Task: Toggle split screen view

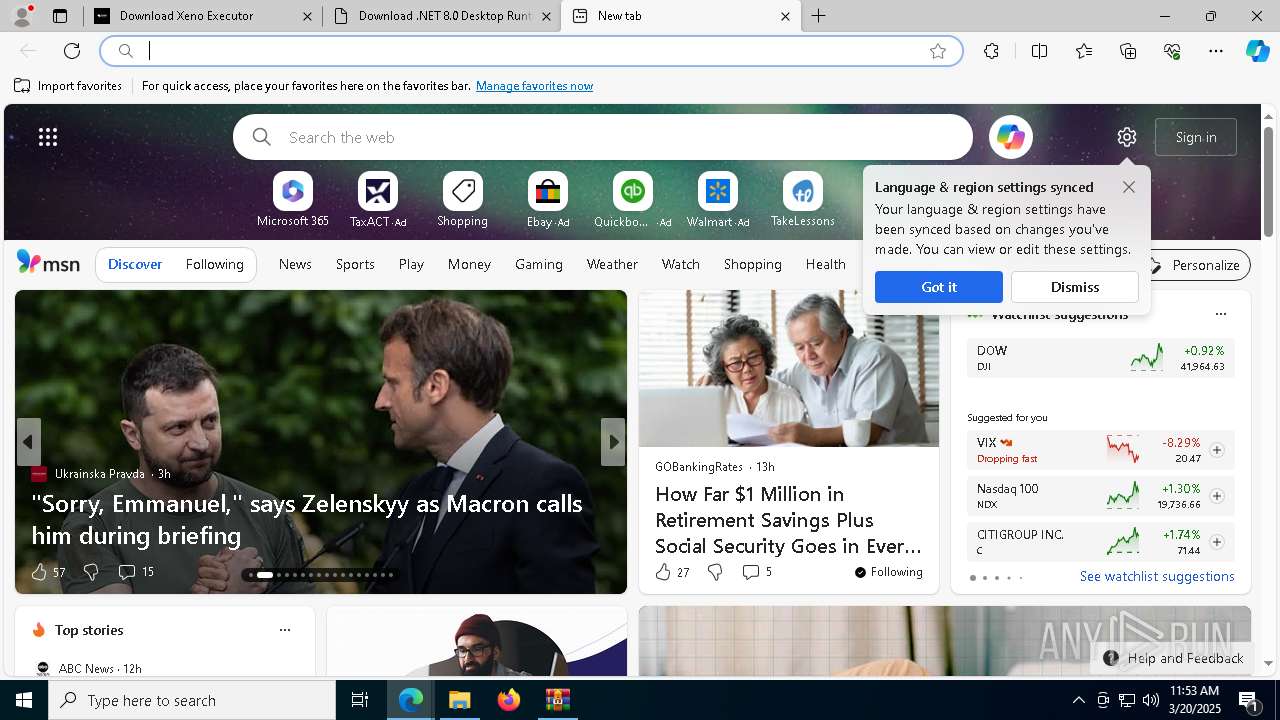Action: click(x=1039, y=51)
